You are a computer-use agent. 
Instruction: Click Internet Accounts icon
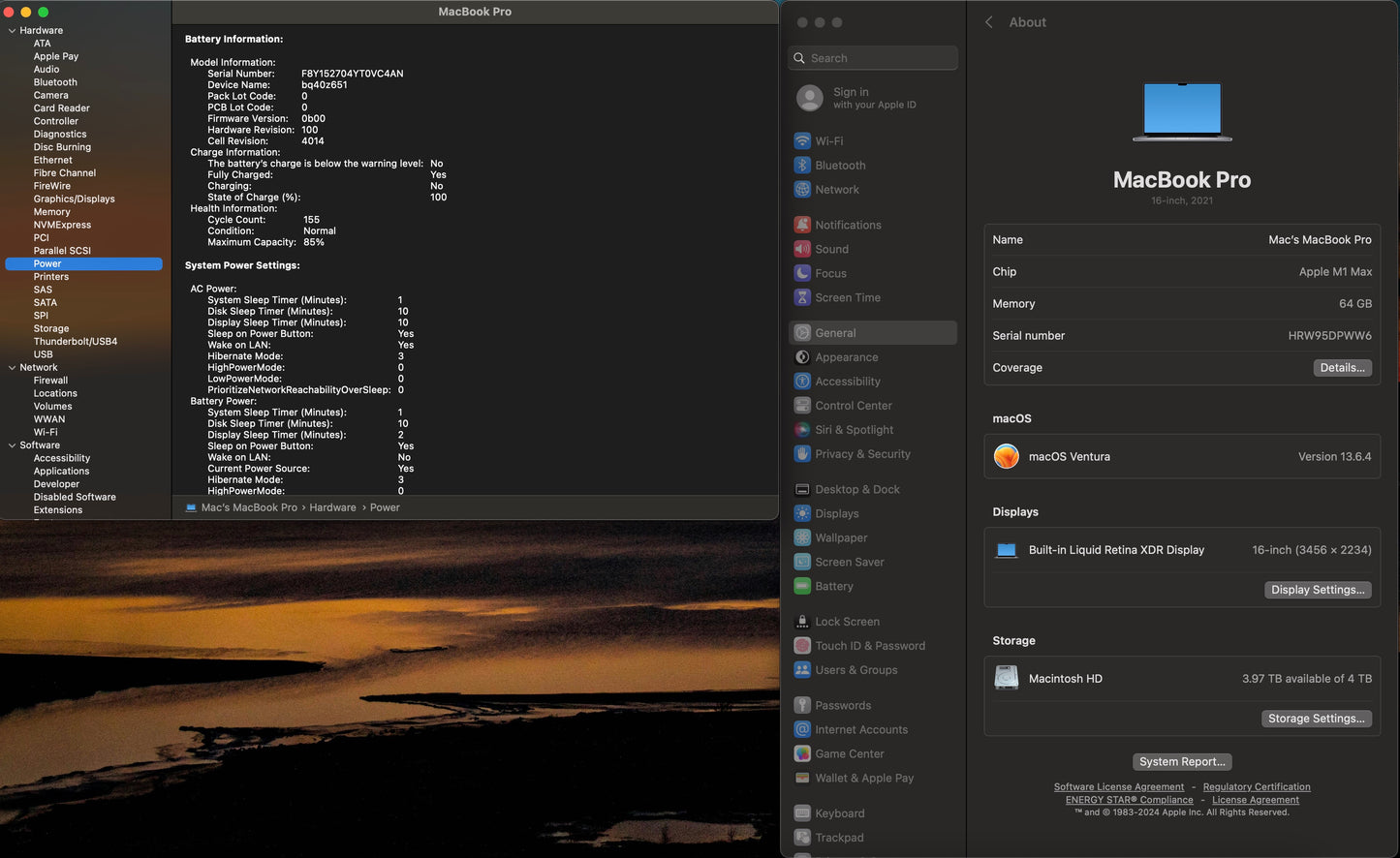click(802, 730)
